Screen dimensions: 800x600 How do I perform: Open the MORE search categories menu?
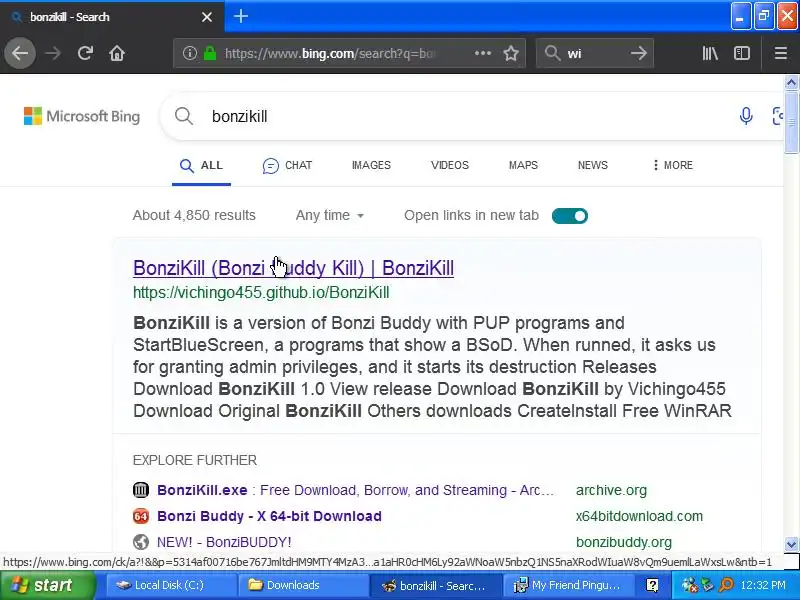click(672, 165)
